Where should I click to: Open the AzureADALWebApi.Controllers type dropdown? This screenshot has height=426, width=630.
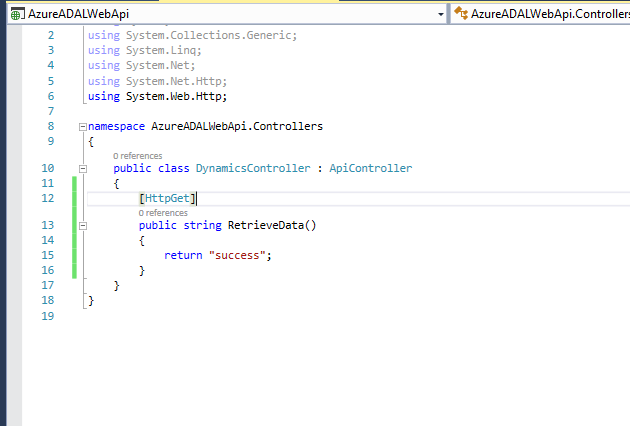pos(540,14)
